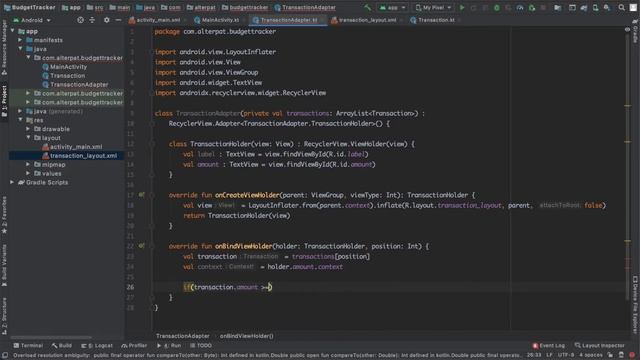
Task: Run the app with green play icon
Action: 462,7
